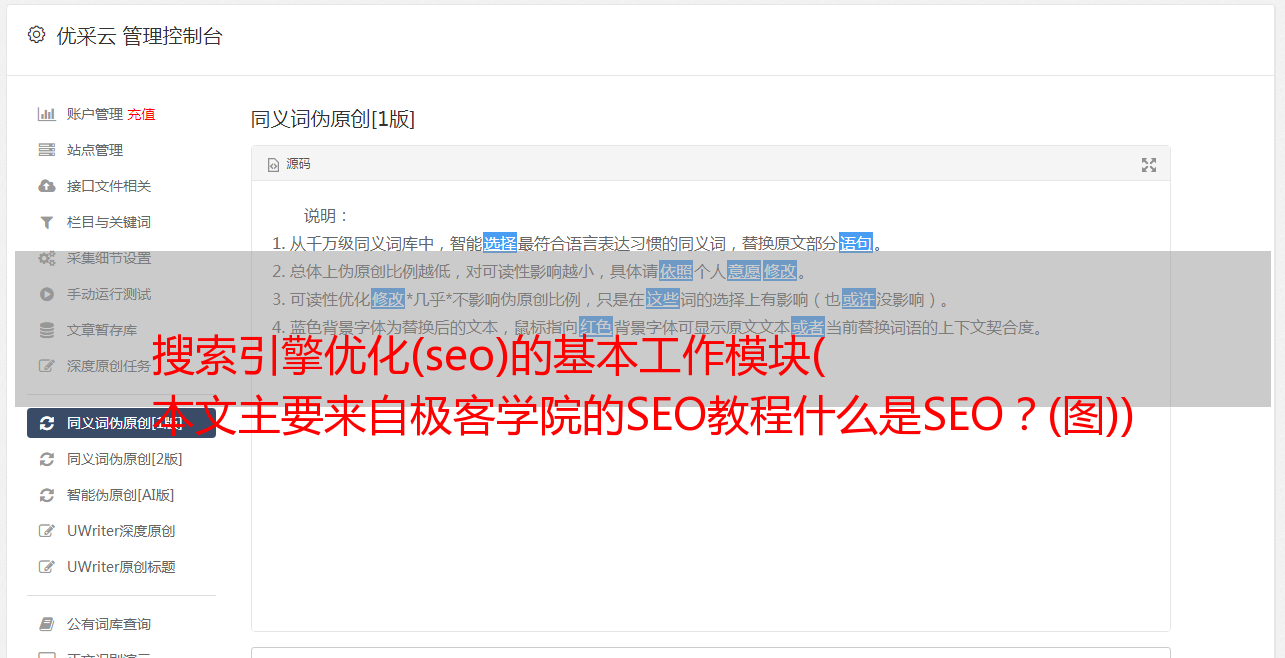Viewport: 1285px width, 658px height.
Task: Click the edit icon for UWriter深度原创
Action: 46,531
